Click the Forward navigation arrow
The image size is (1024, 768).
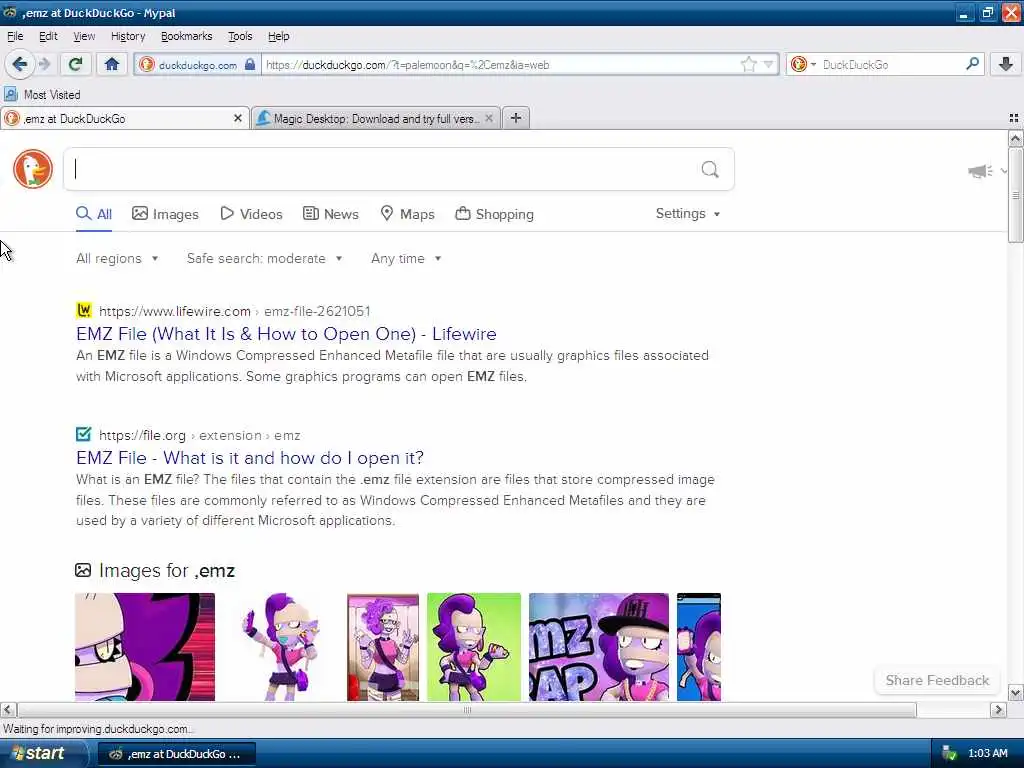pyautogui.click(x=44, y=64)
